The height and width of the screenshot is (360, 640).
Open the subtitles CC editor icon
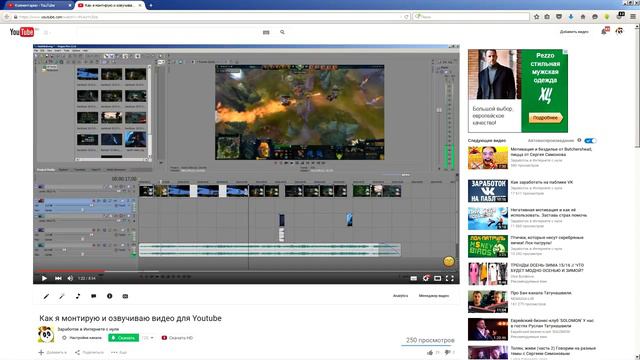125,296
